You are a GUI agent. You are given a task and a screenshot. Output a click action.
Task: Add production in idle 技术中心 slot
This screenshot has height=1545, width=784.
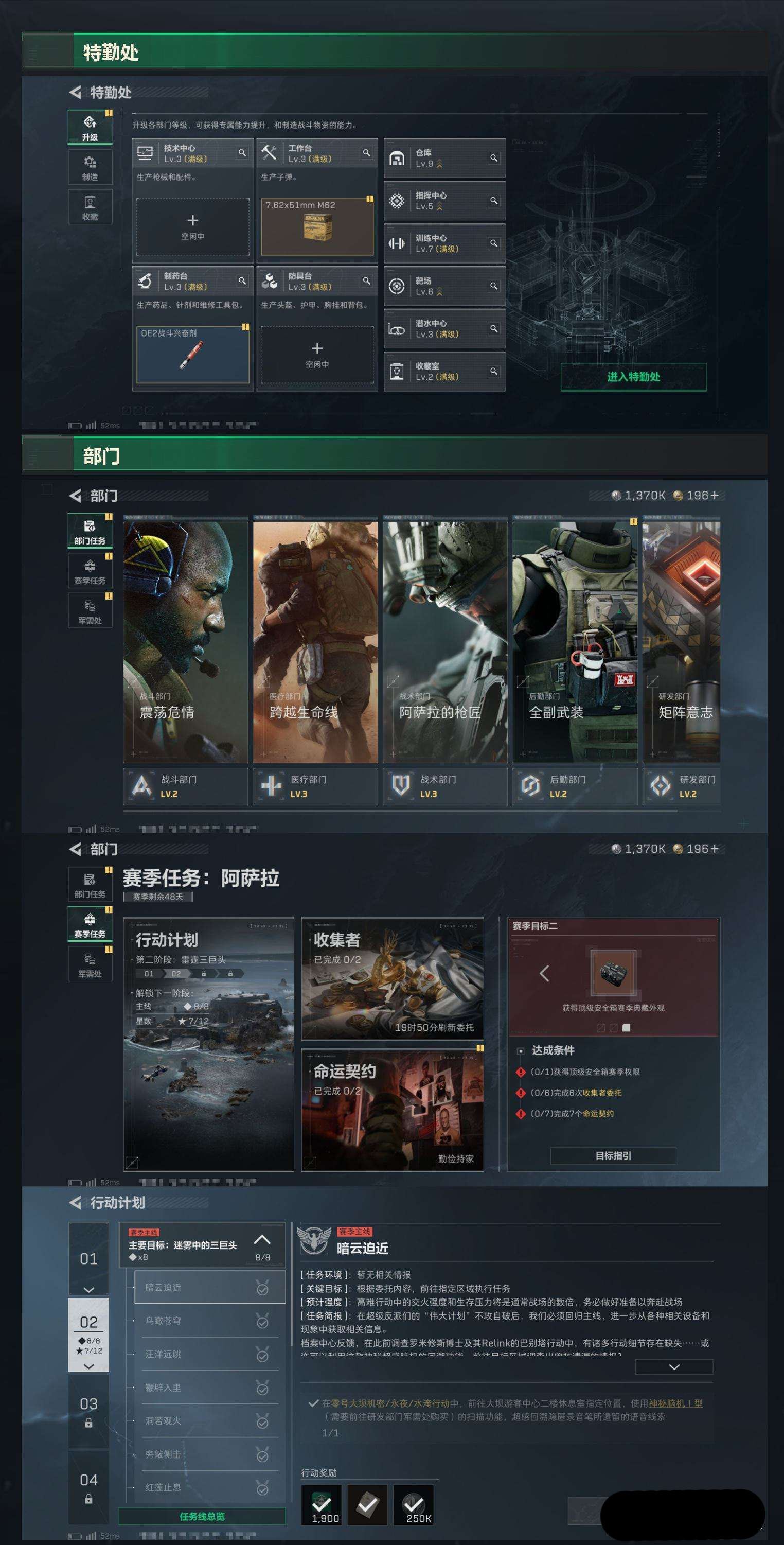coord(193,227)
